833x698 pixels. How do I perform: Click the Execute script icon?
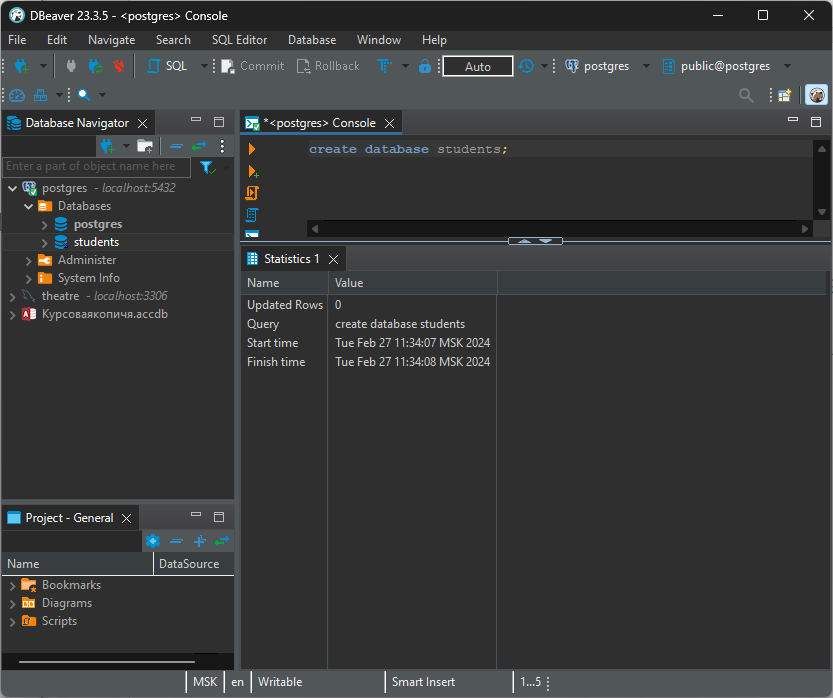pyautogui.click(x=252, y=193)
